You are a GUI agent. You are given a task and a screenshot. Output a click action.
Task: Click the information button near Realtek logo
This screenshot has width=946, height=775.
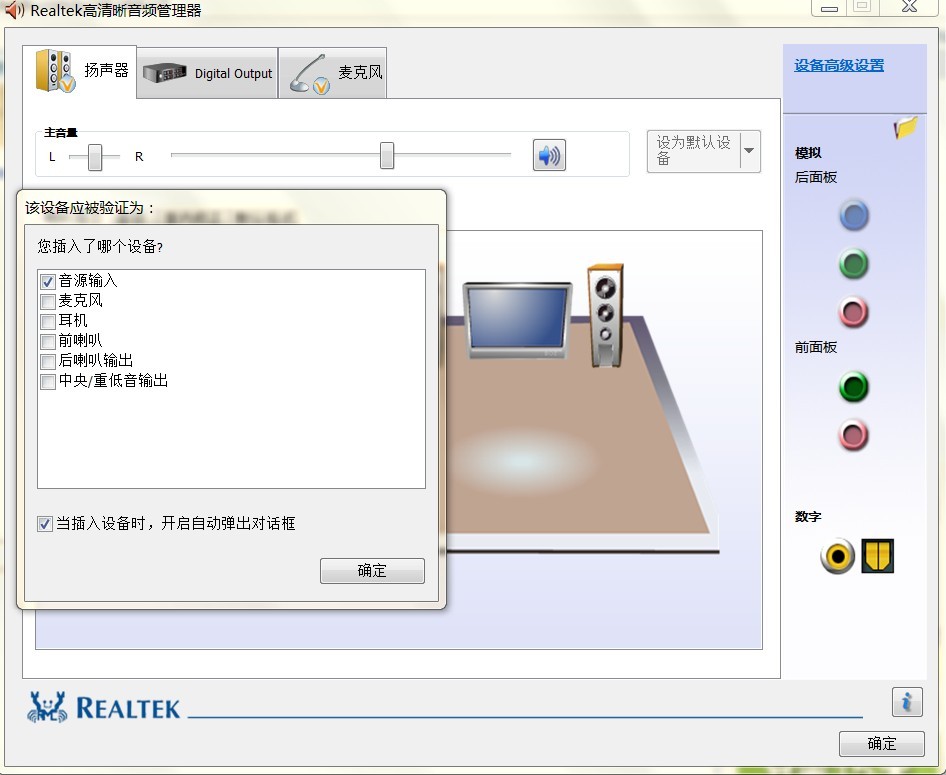[x=907, y=701]
